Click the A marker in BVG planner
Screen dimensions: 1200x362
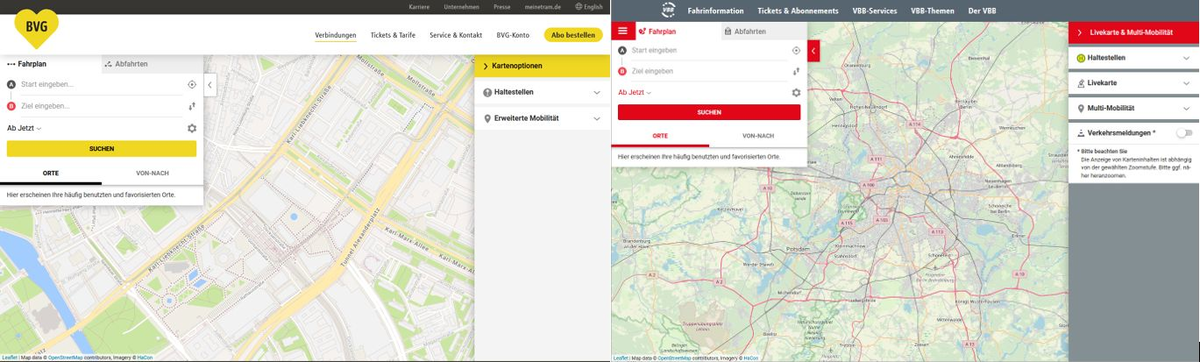(11, 84)
